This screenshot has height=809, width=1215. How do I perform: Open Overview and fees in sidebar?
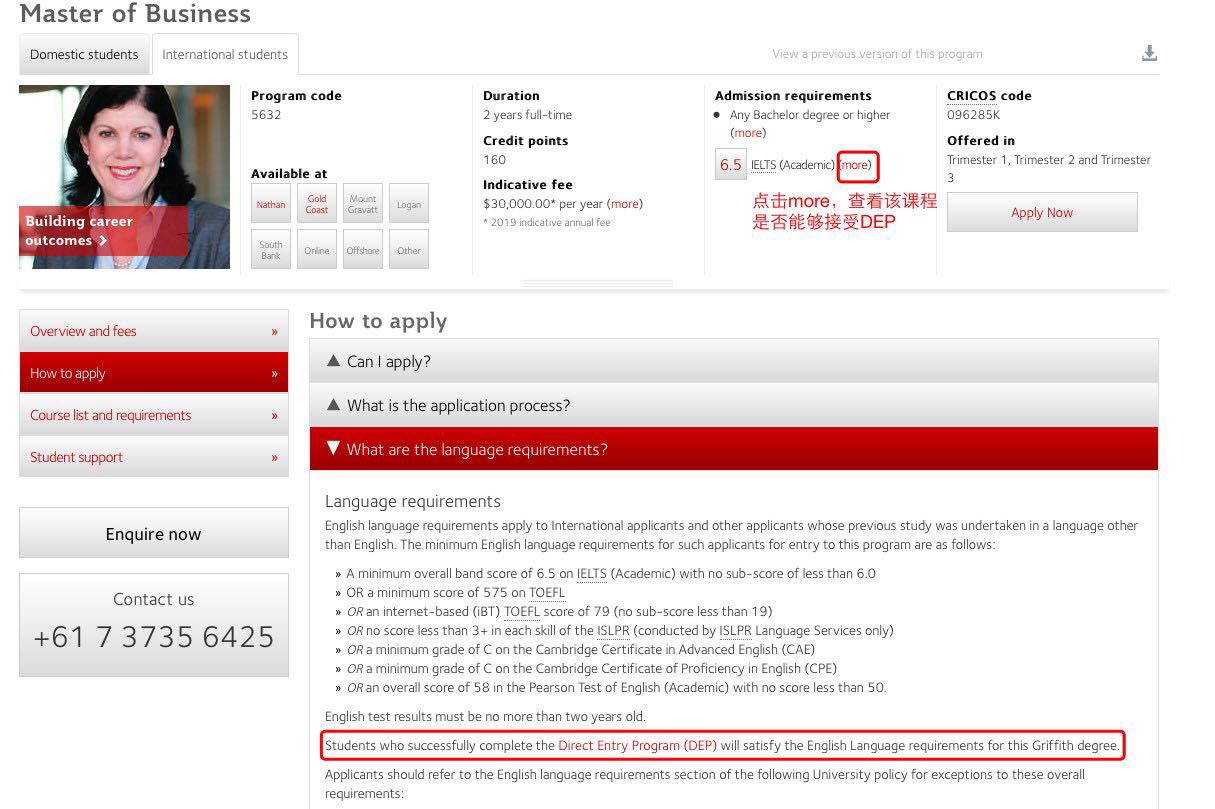[153, 331]
